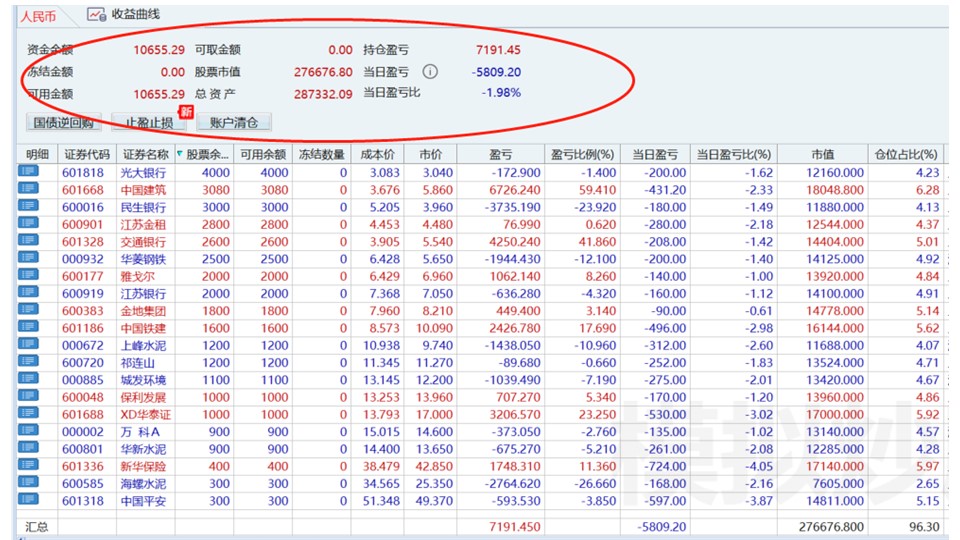Open detail icon for 保利发展 row
The width and height of the screenshot is (960, 540).
(x=28, y=396)
